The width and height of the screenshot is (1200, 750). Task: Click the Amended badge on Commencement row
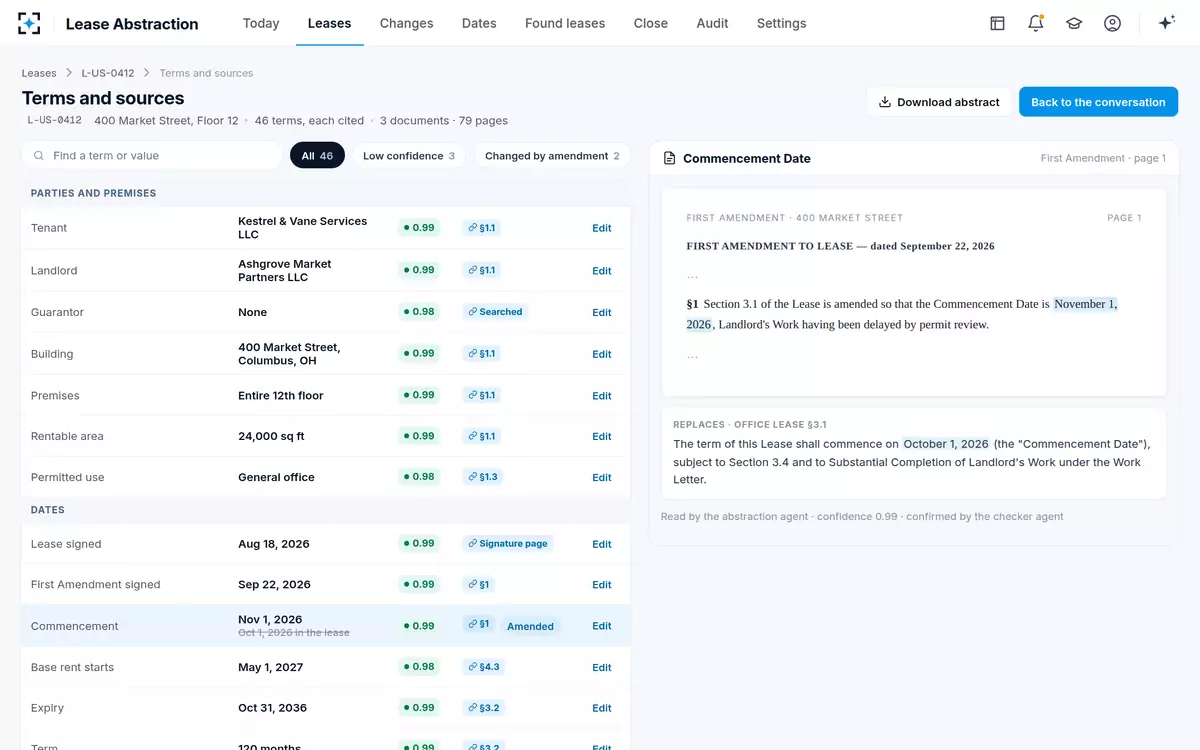530,626
